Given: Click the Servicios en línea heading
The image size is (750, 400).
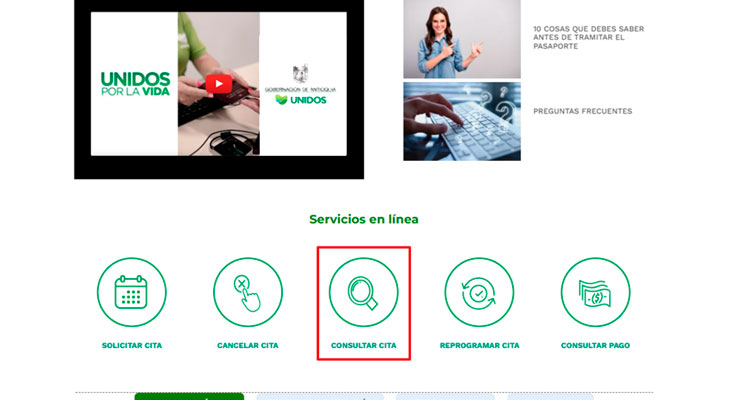Looking at the screenshot, I should click(364, 219).
